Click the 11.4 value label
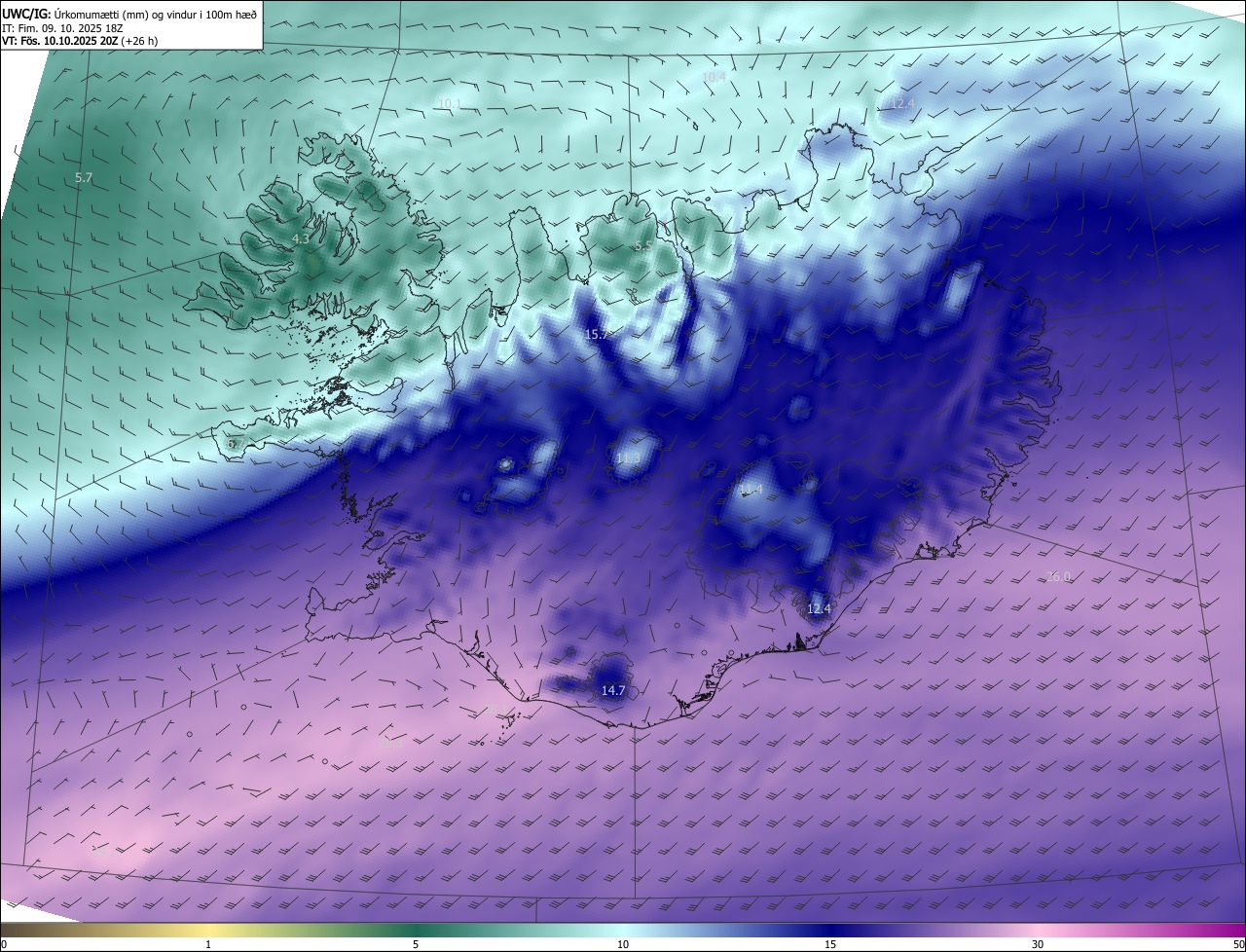 [x=751, y=489]
